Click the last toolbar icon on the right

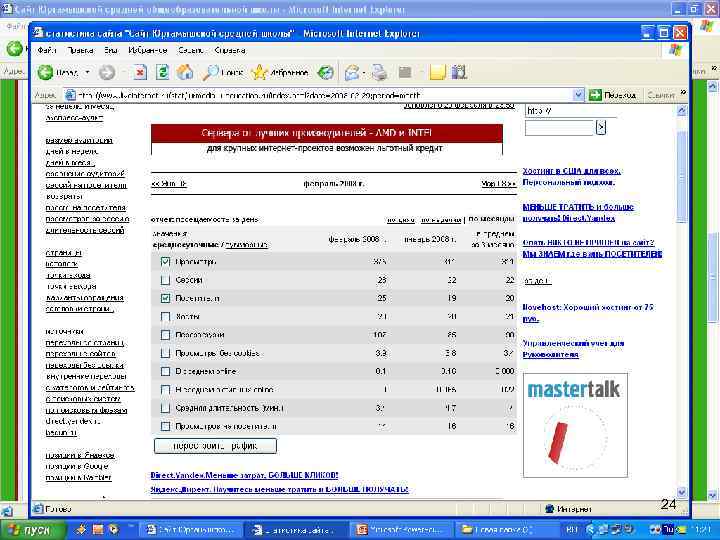point(459,72)
